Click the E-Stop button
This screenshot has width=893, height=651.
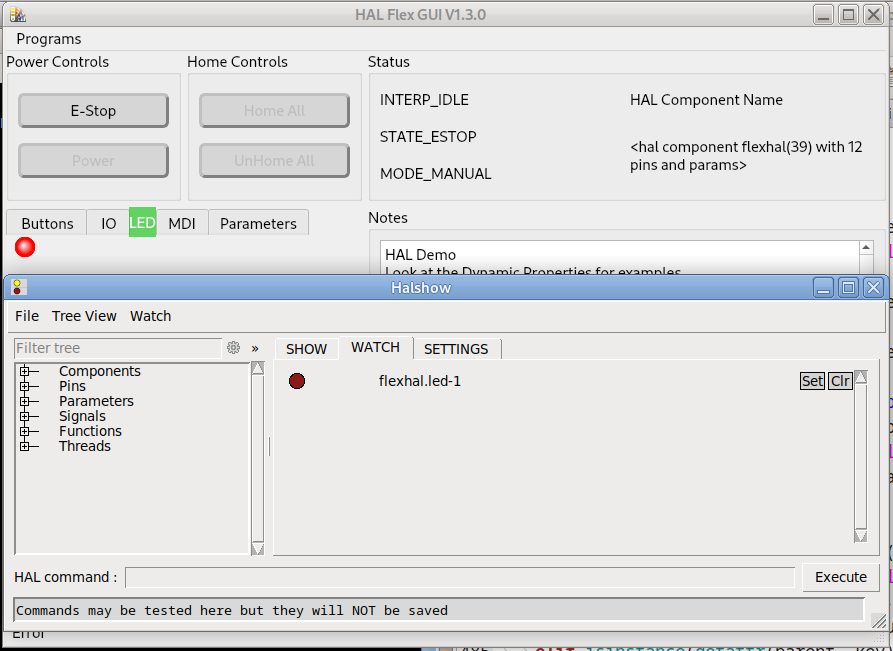(x=93, y=111)
